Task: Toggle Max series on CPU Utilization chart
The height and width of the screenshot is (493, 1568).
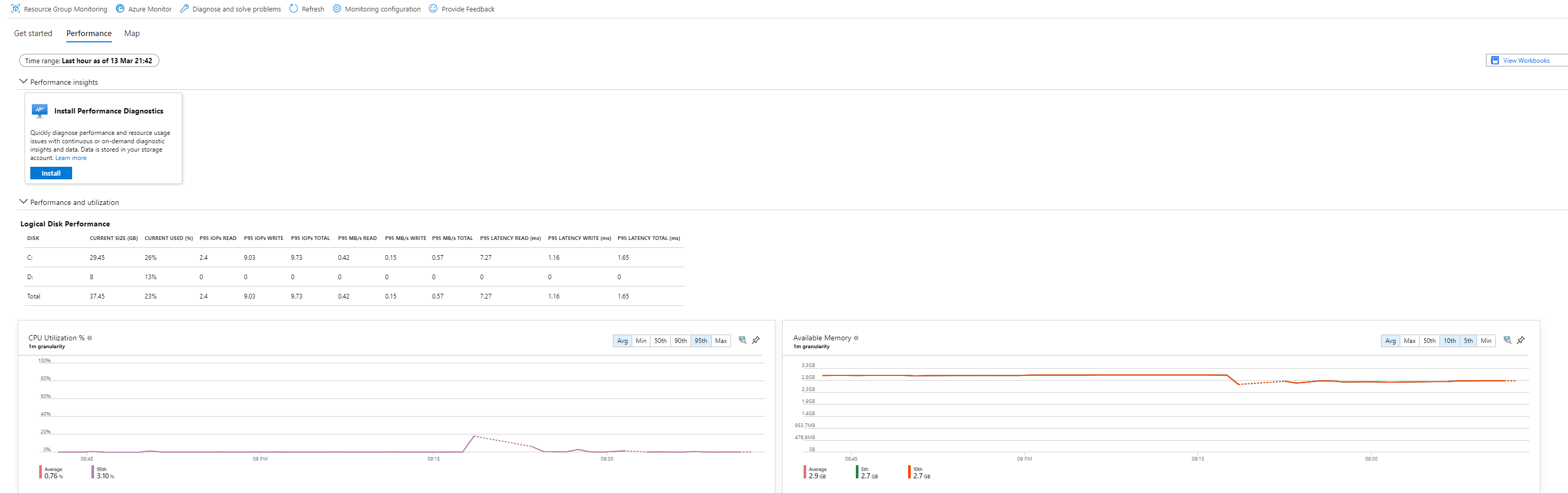Action: click(721, 341)
